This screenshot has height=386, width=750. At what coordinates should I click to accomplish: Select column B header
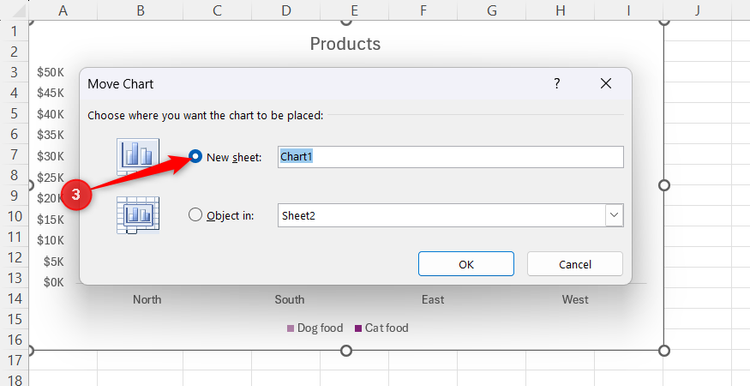pyautogui.click(x=140, y=10)
